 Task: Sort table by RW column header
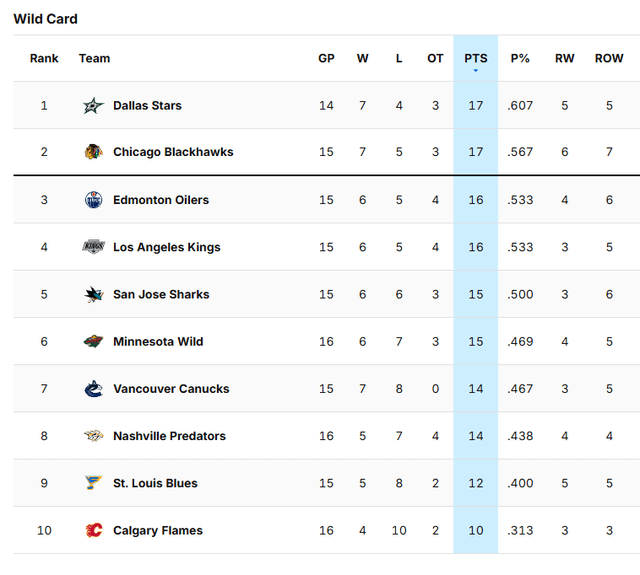point(565,58)
